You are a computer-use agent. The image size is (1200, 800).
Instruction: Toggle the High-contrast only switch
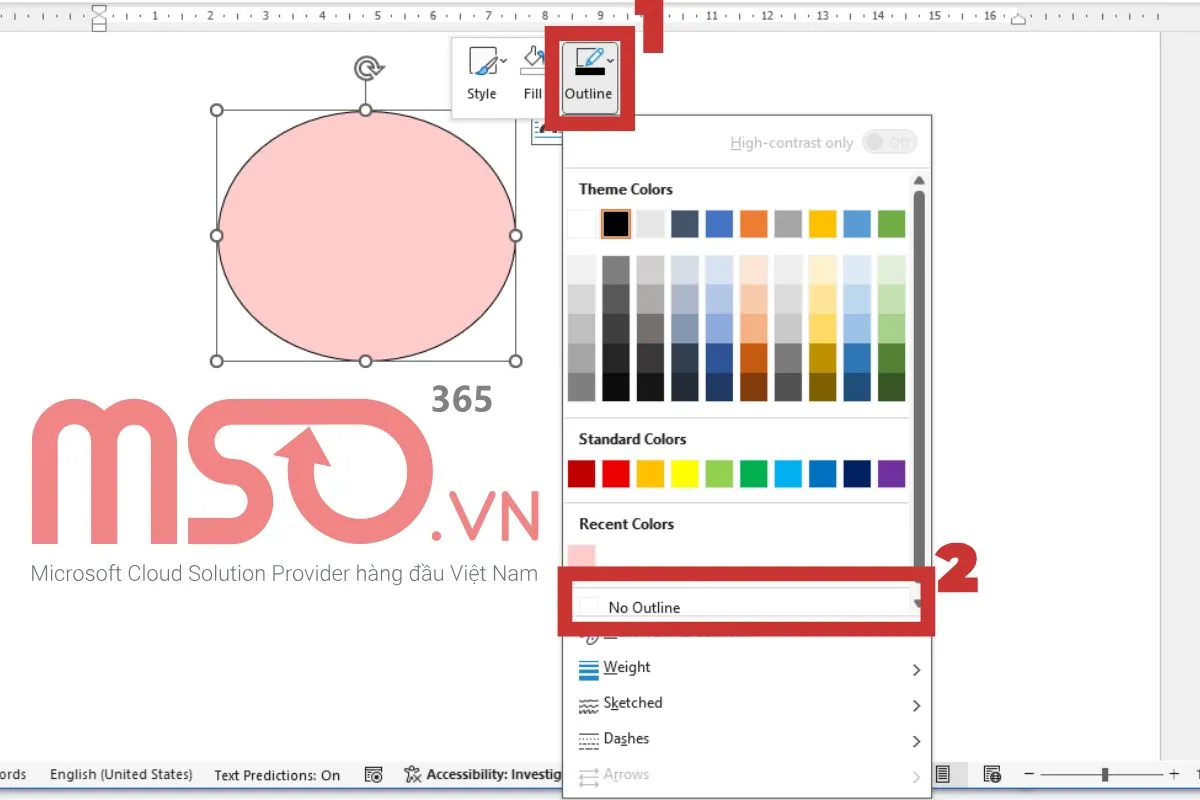point(888,143)
